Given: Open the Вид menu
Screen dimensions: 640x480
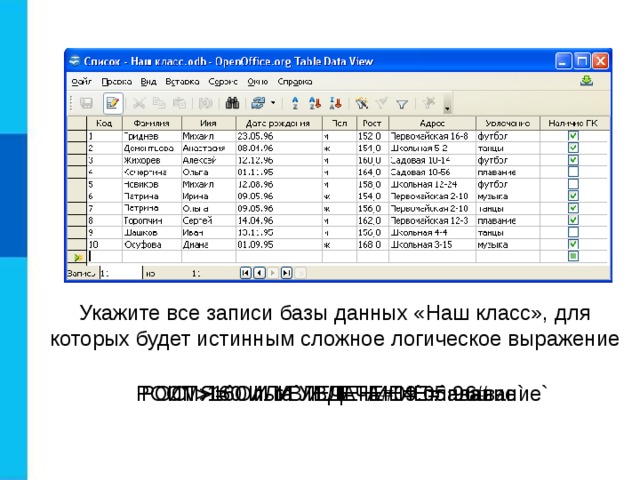Looking at the screenshot, I should coord(149,82).
